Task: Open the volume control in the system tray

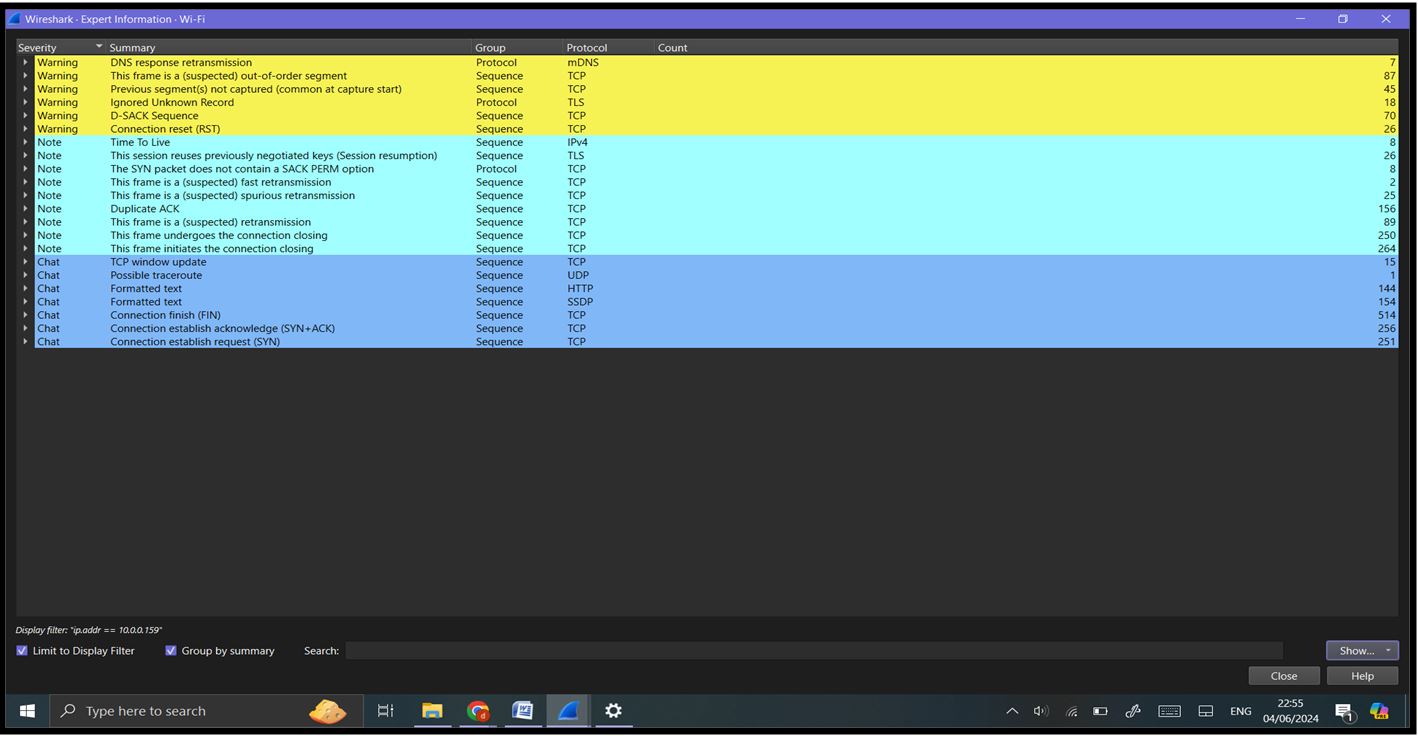Action: click(1040, 711)
